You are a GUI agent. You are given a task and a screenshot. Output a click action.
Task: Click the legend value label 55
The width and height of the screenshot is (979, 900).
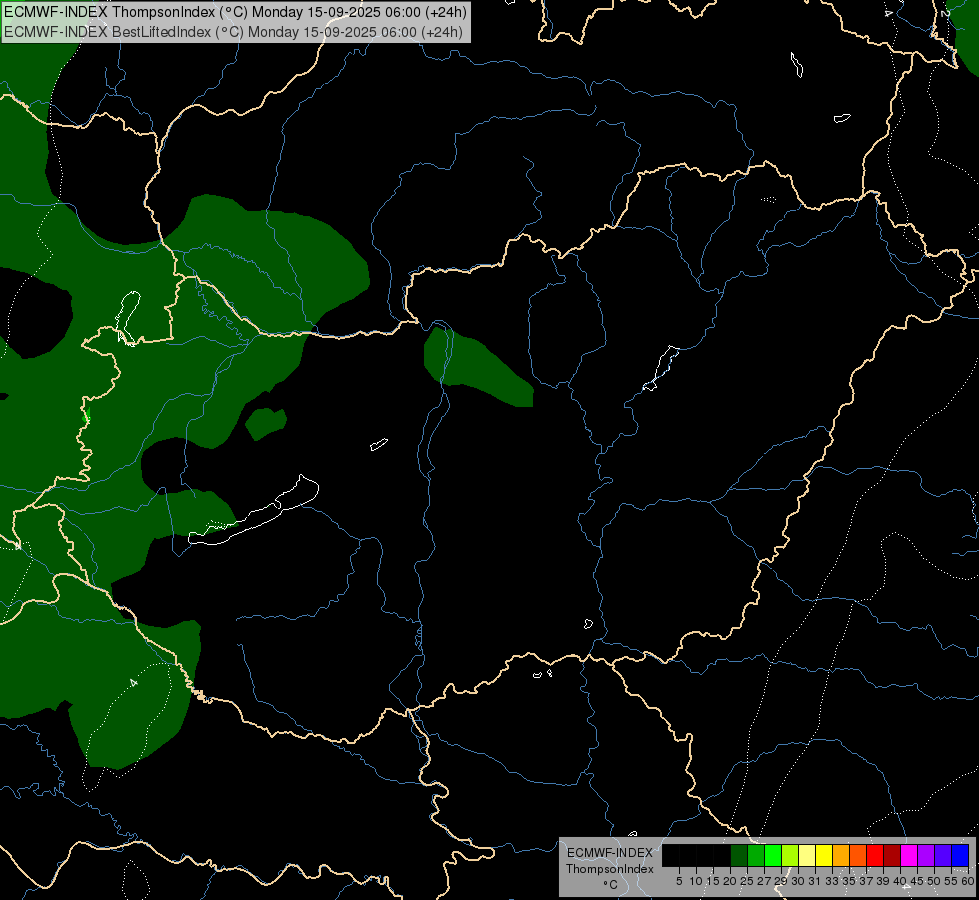pos(950,881)
